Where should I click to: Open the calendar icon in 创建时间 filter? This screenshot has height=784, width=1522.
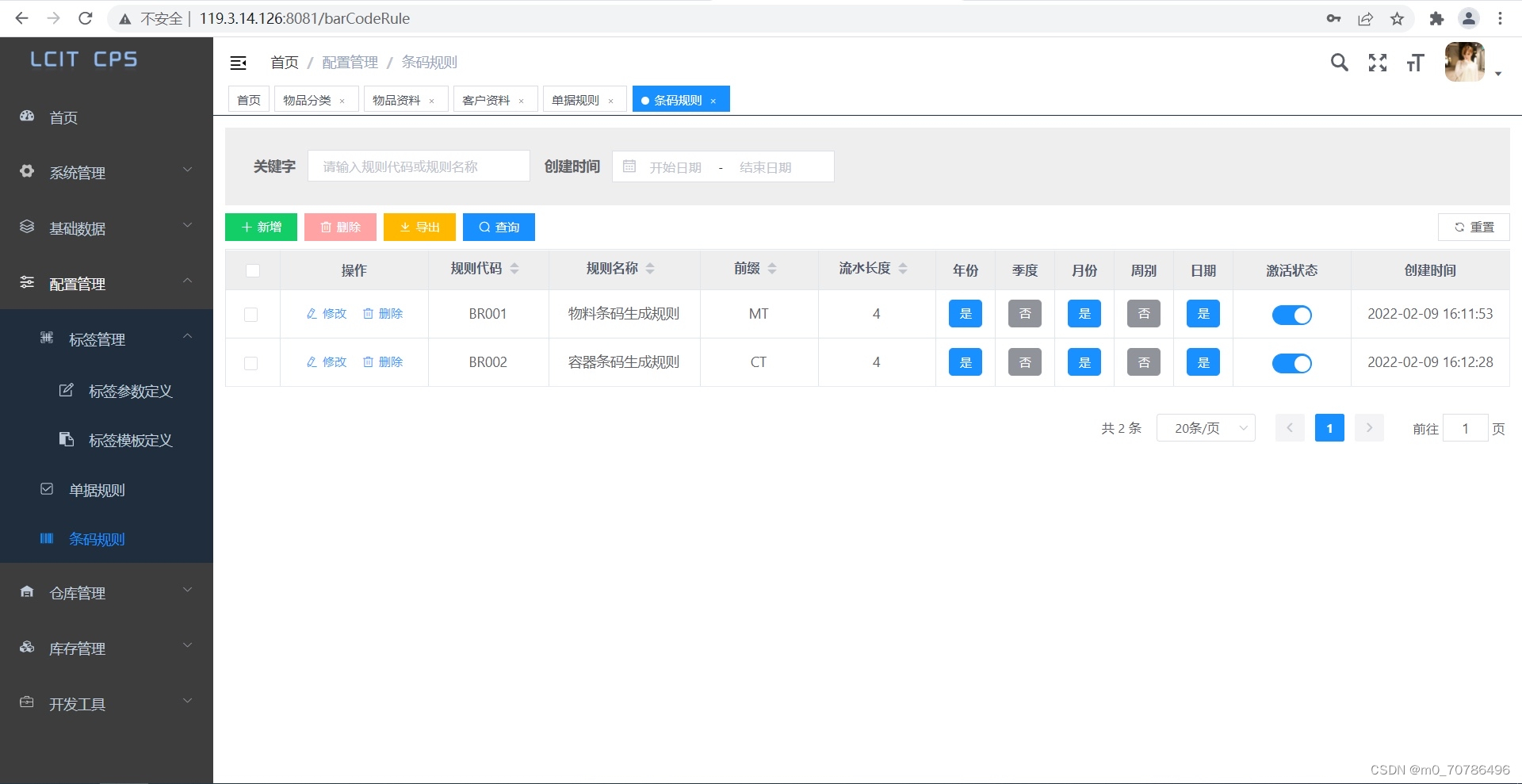629,166
